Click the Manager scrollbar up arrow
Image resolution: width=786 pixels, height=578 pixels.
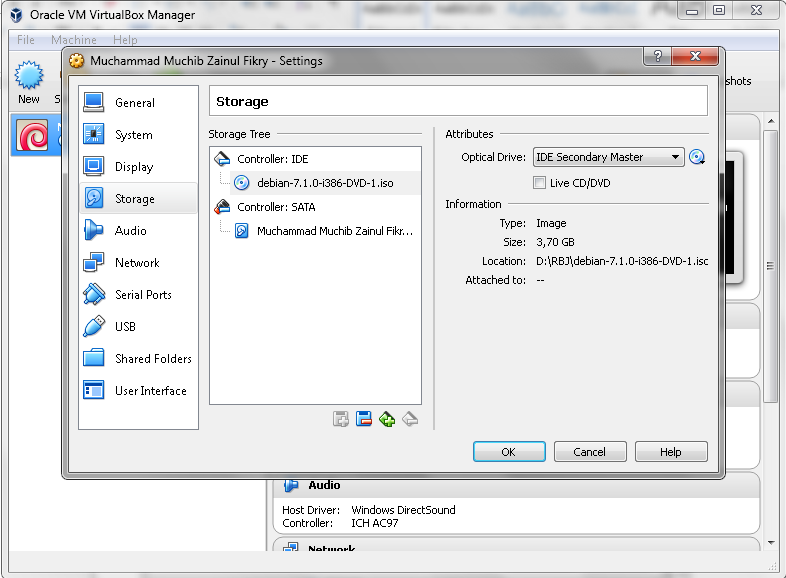771,121
